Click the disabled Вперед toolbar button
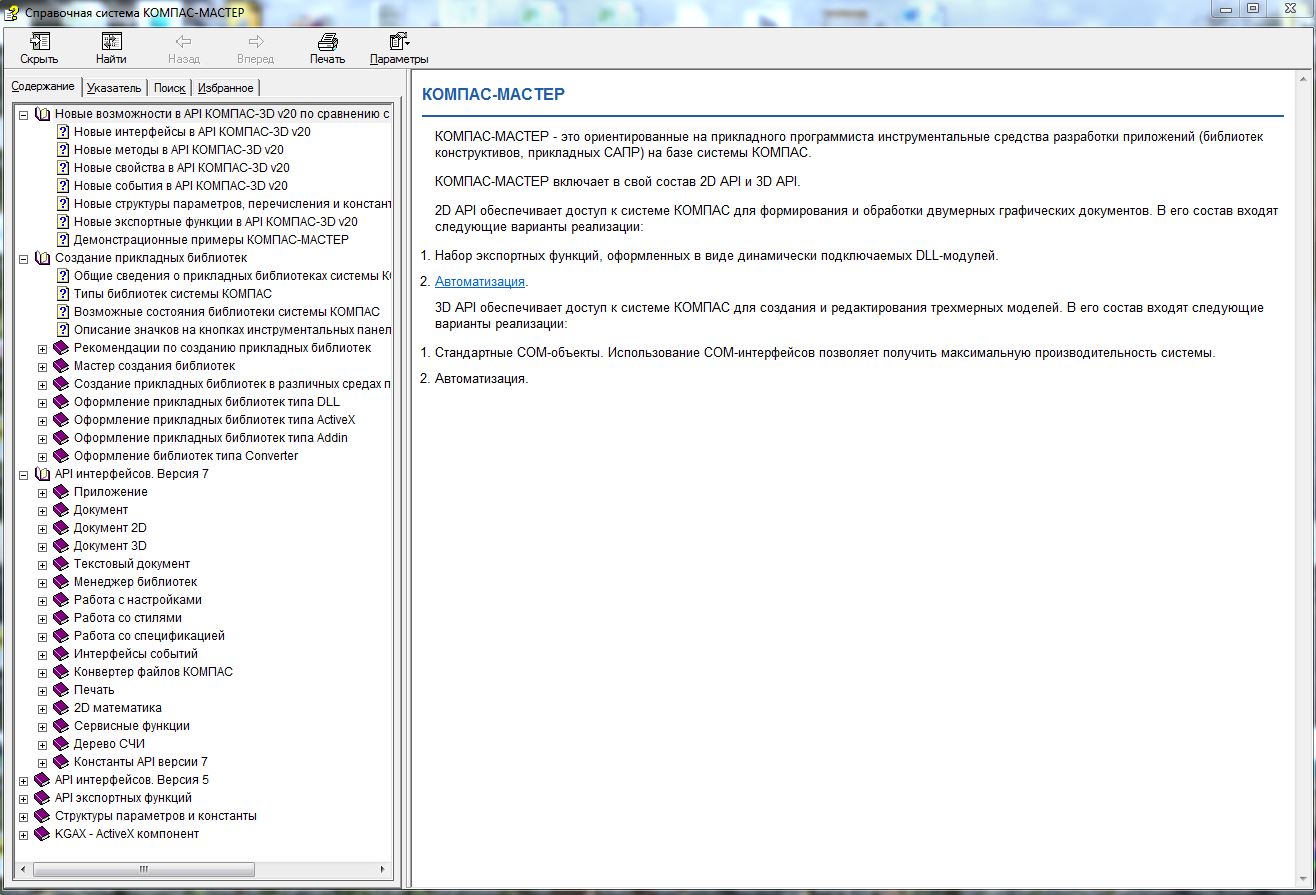 click(255, 48)
